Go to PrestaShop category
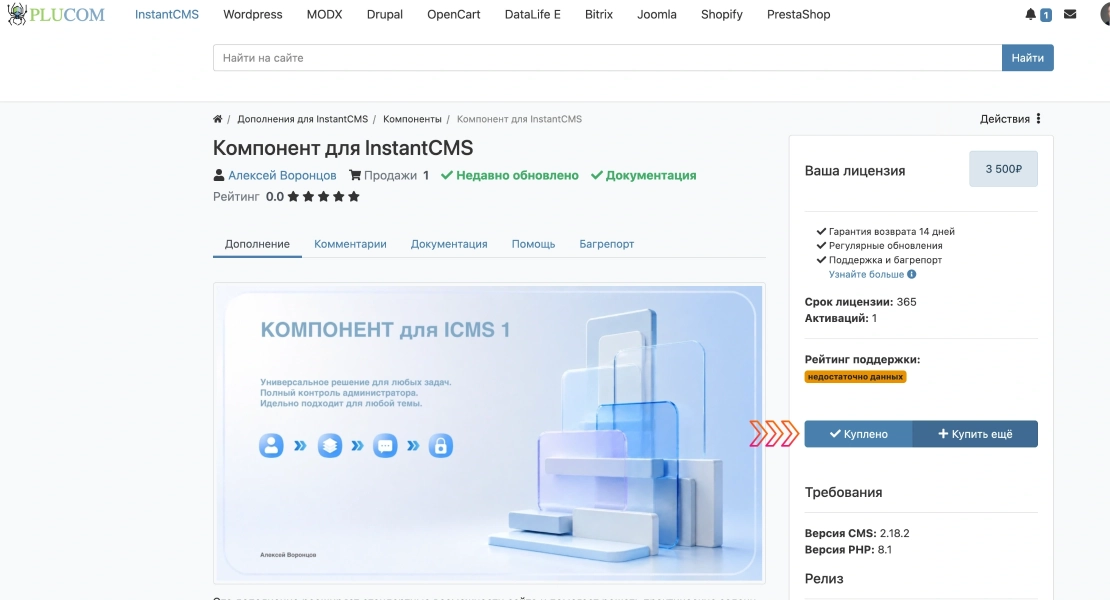The width and height of the screenshot is (1110, 600). pos(799,14)
